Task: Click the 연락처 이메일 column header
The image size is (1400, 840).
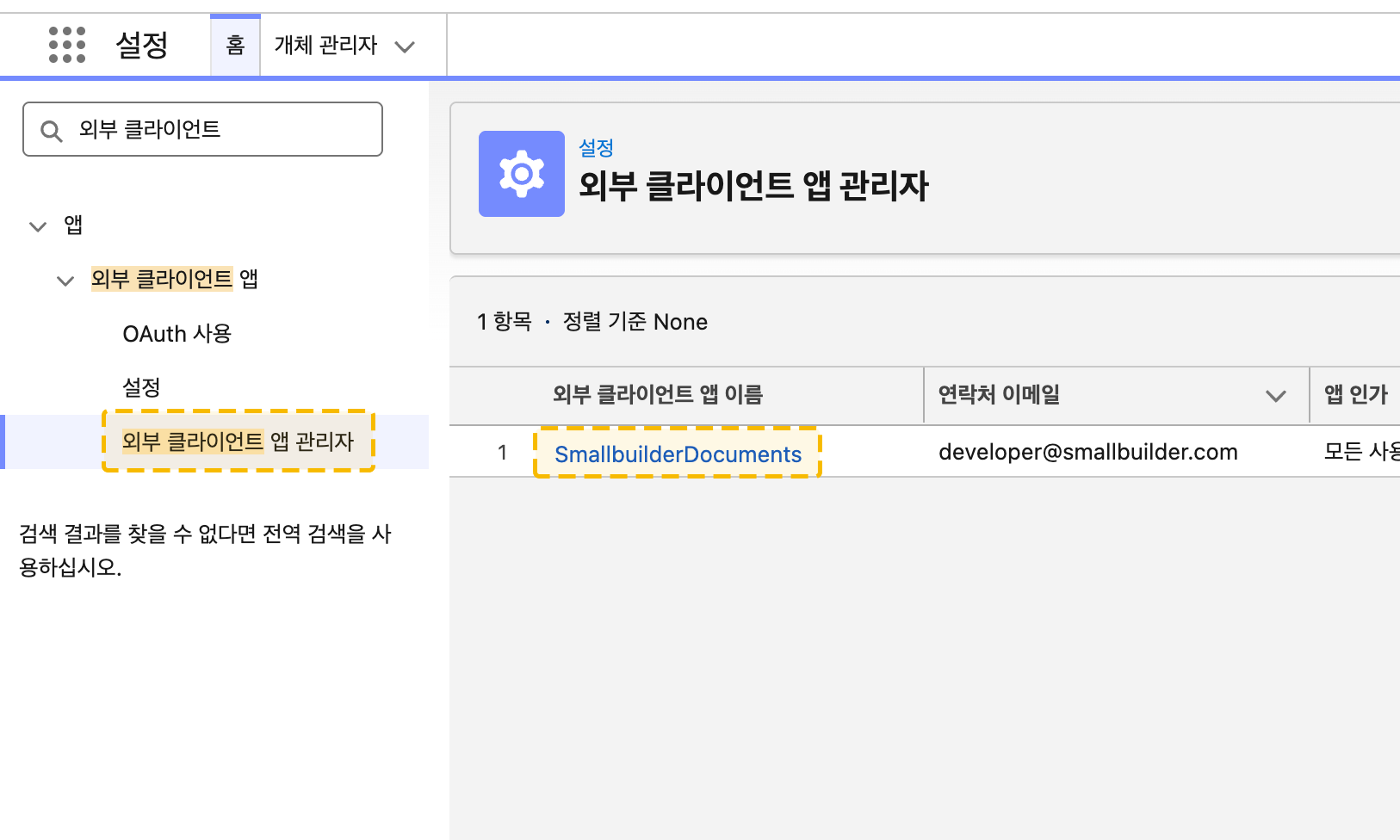Action: [999, 394]
